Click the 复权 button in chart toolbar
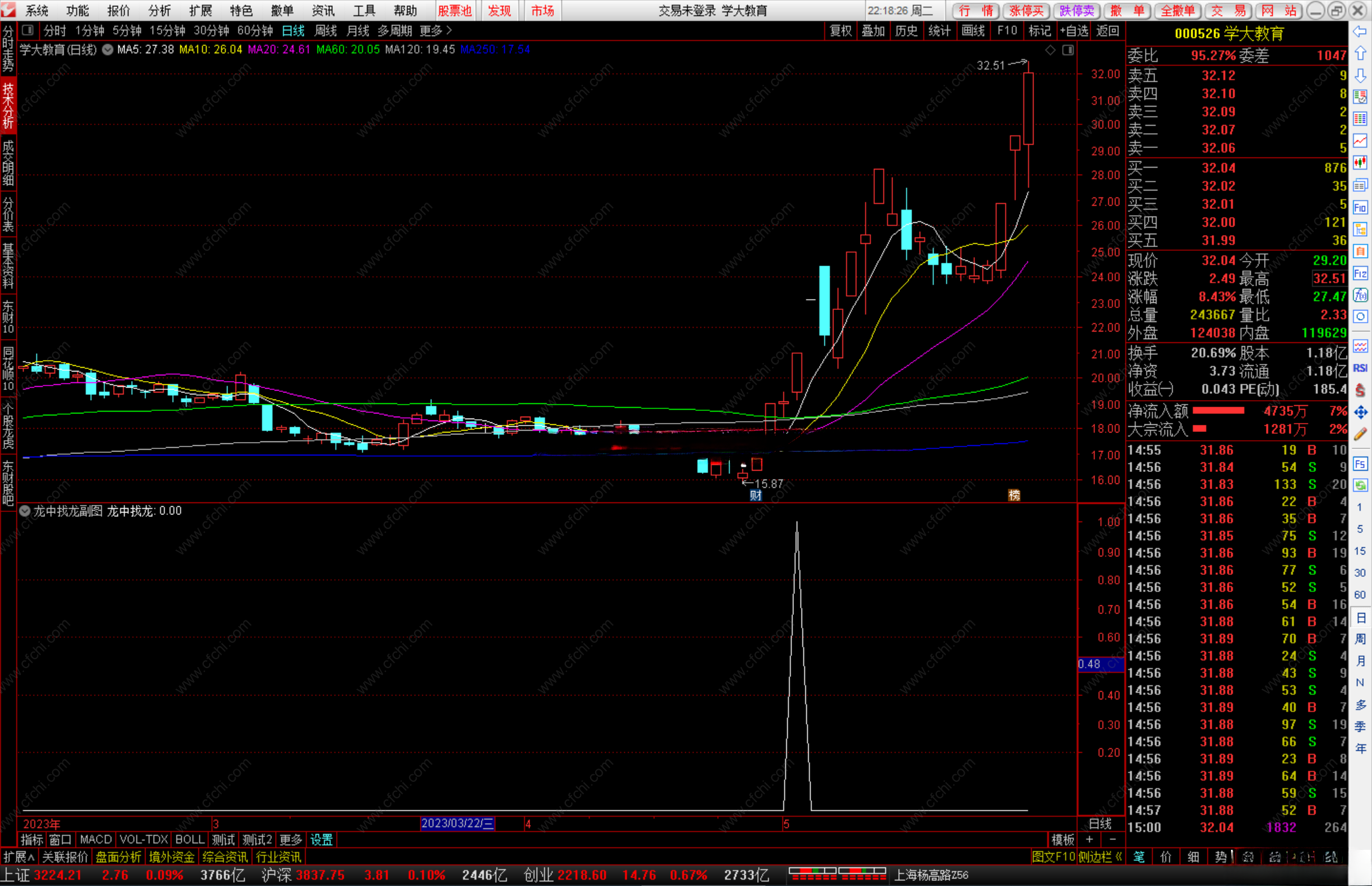Image resolution: width=1372 pixels, height=886 pixels. pyautogui.click(x=840, y=30)
